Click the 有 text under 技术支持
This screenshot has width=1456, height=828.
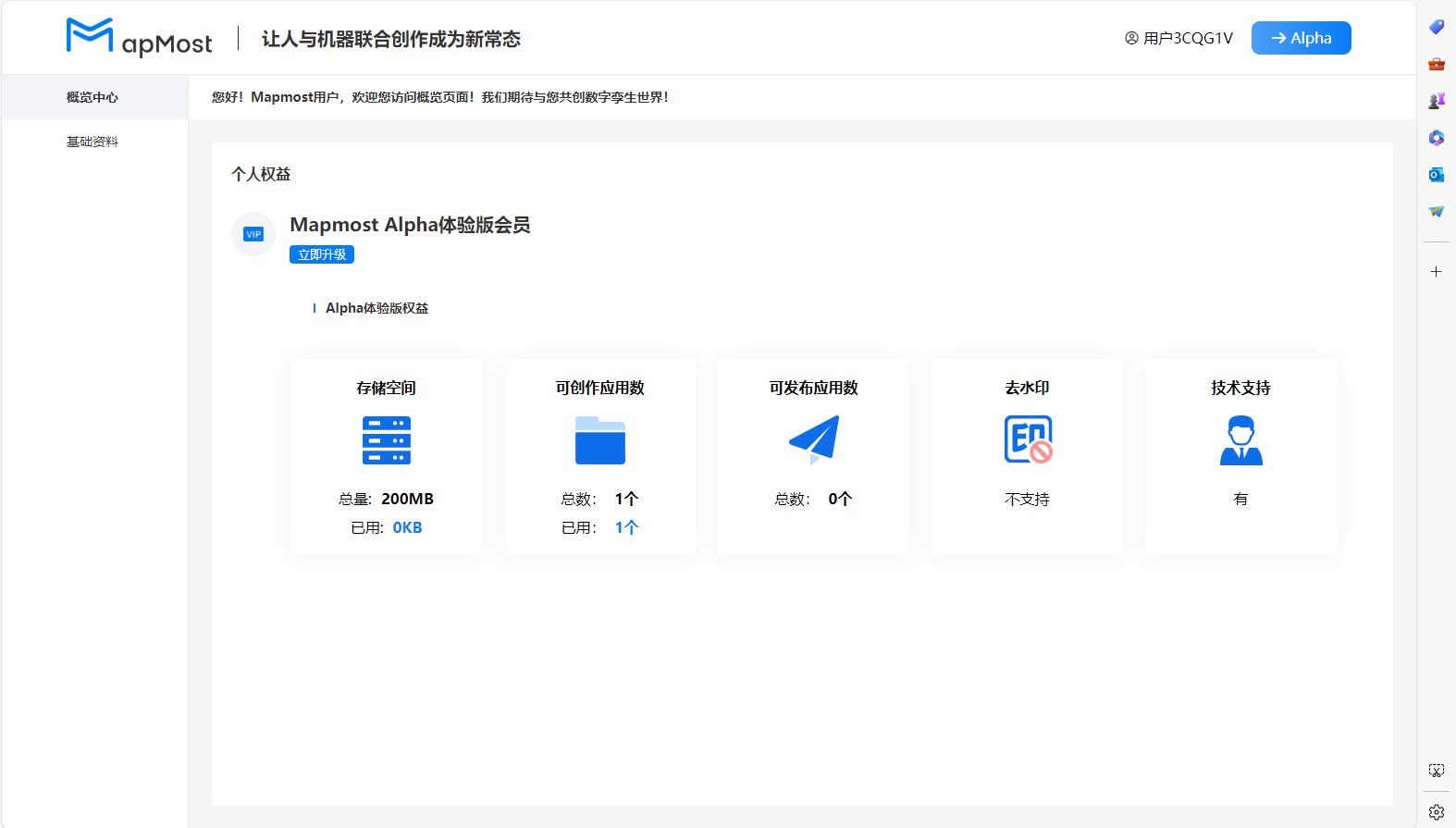click(x=1241, y=499)
